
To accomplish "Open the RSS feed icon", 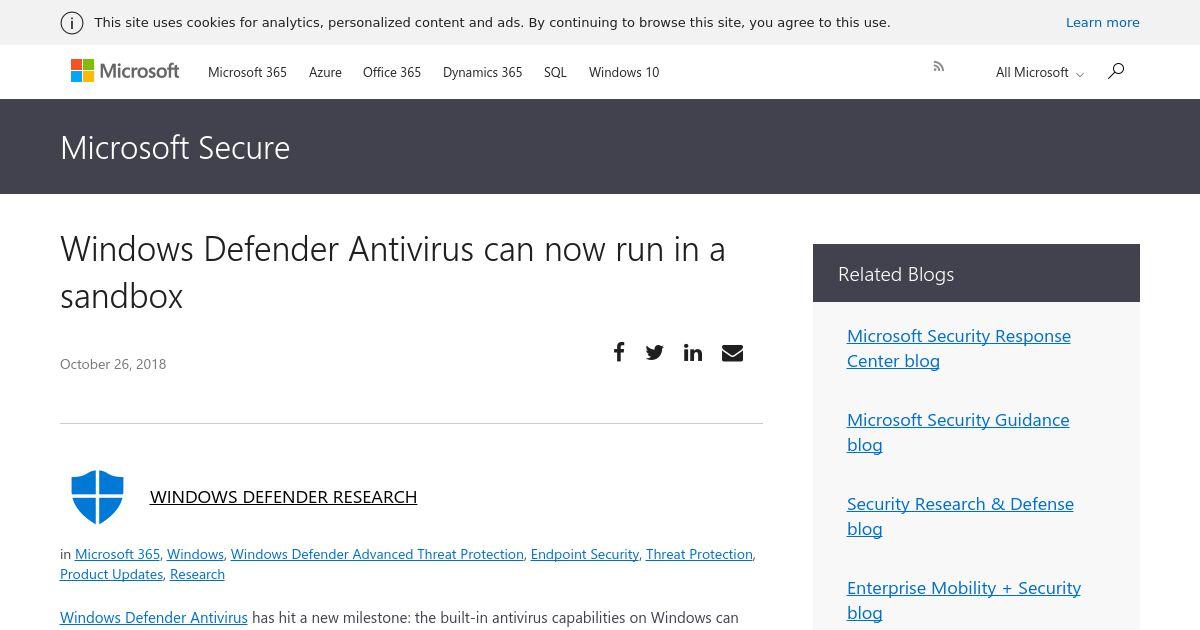I will pos(938,67).
